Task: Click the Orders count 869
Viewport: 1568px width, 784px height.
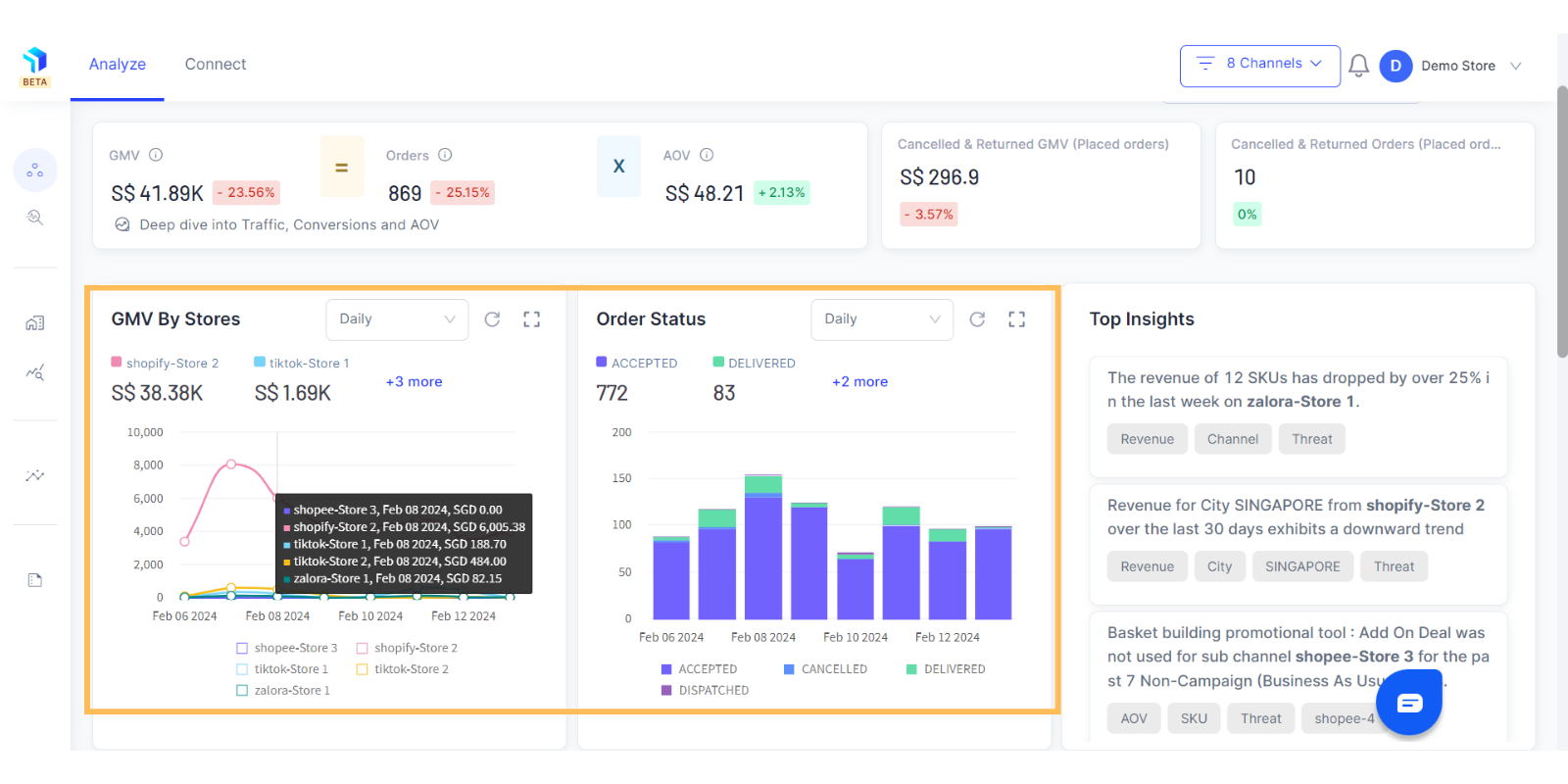Action: pos(405,194)
